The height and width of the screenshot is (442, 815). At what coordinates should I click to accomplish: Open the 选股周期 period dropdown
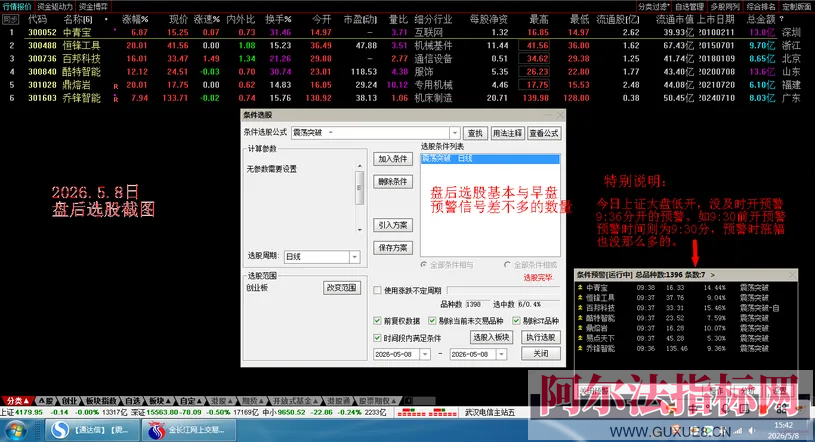click(354, 257)
